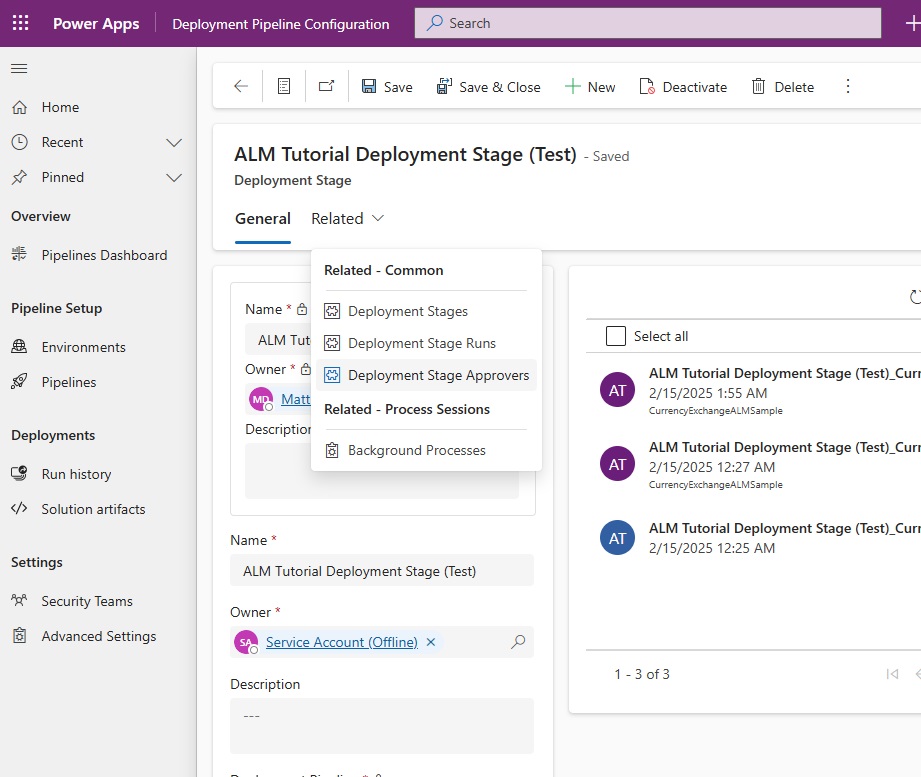The height and width of the screenshot is (777, 921).
Task: Choose Background Processes menu item
Action: coord(426,450)
